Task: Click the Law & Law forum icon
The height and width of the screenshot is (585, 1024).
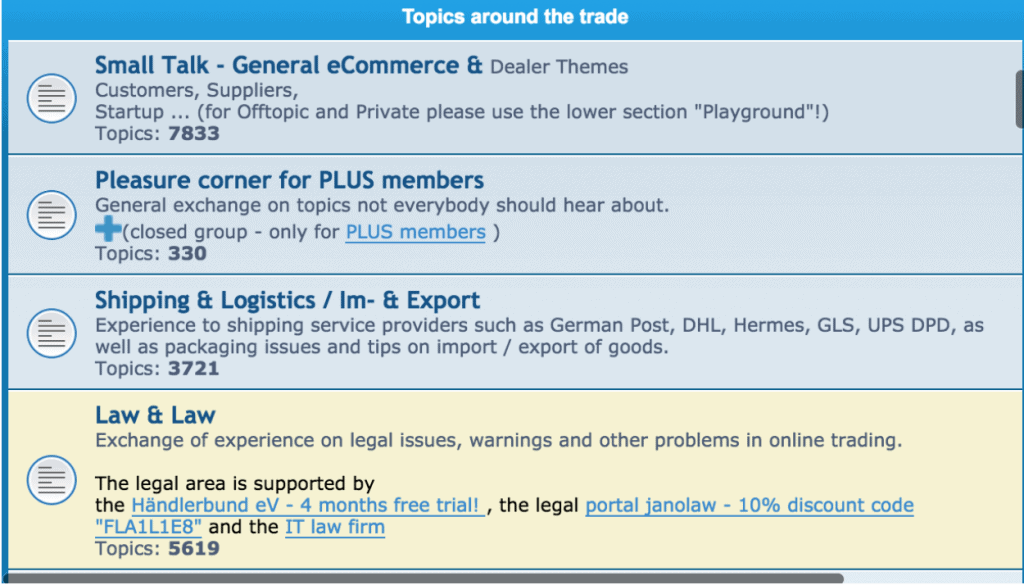Action: tap(52, 478)
